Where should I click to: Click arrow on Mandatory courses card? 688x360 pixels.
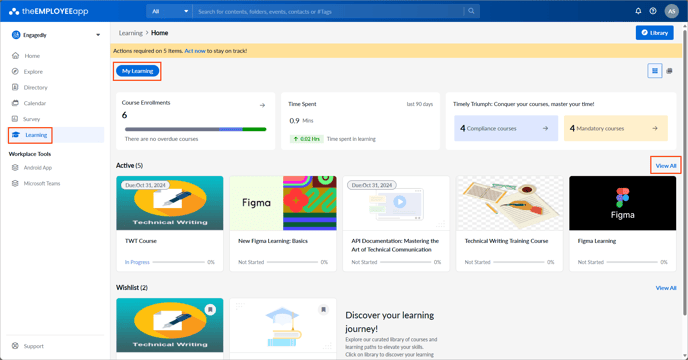(x=655, y=129)
